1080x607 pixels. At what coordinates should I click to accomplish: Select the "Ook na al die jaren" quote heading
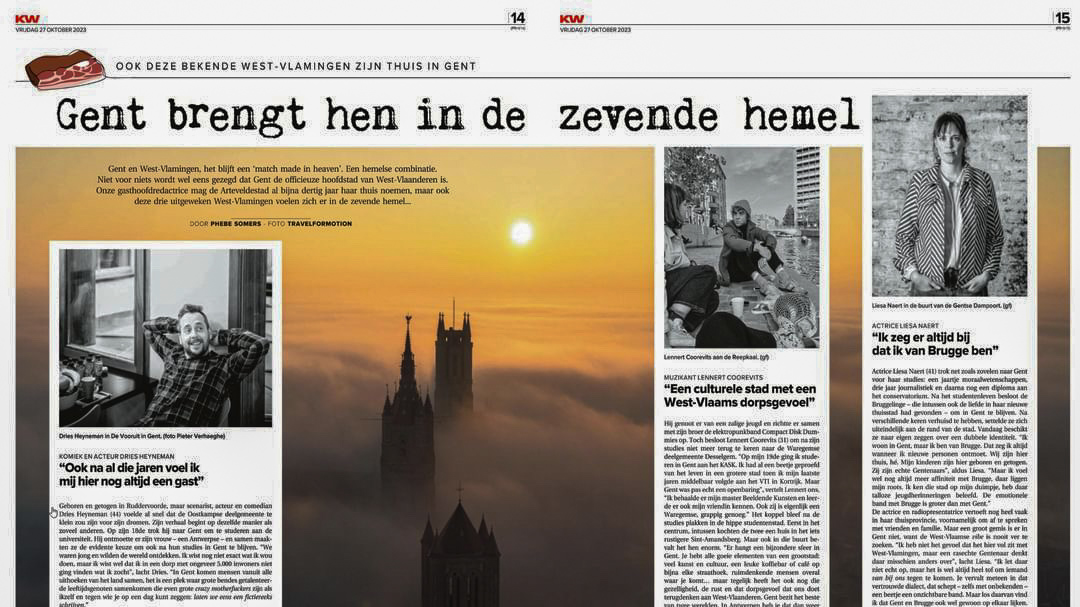[x=131, y=474]
